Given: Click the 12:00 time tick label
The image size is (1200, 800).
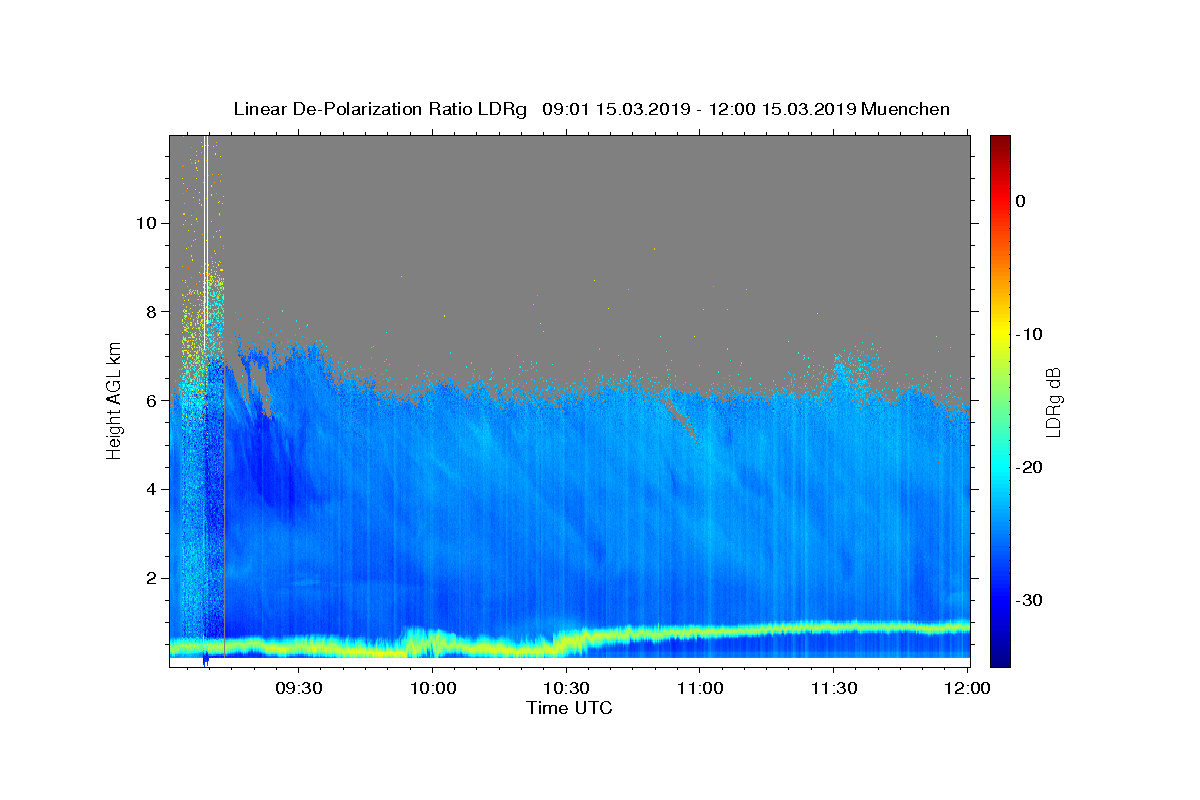Looking at the screenshot, I should pos(967,689).
